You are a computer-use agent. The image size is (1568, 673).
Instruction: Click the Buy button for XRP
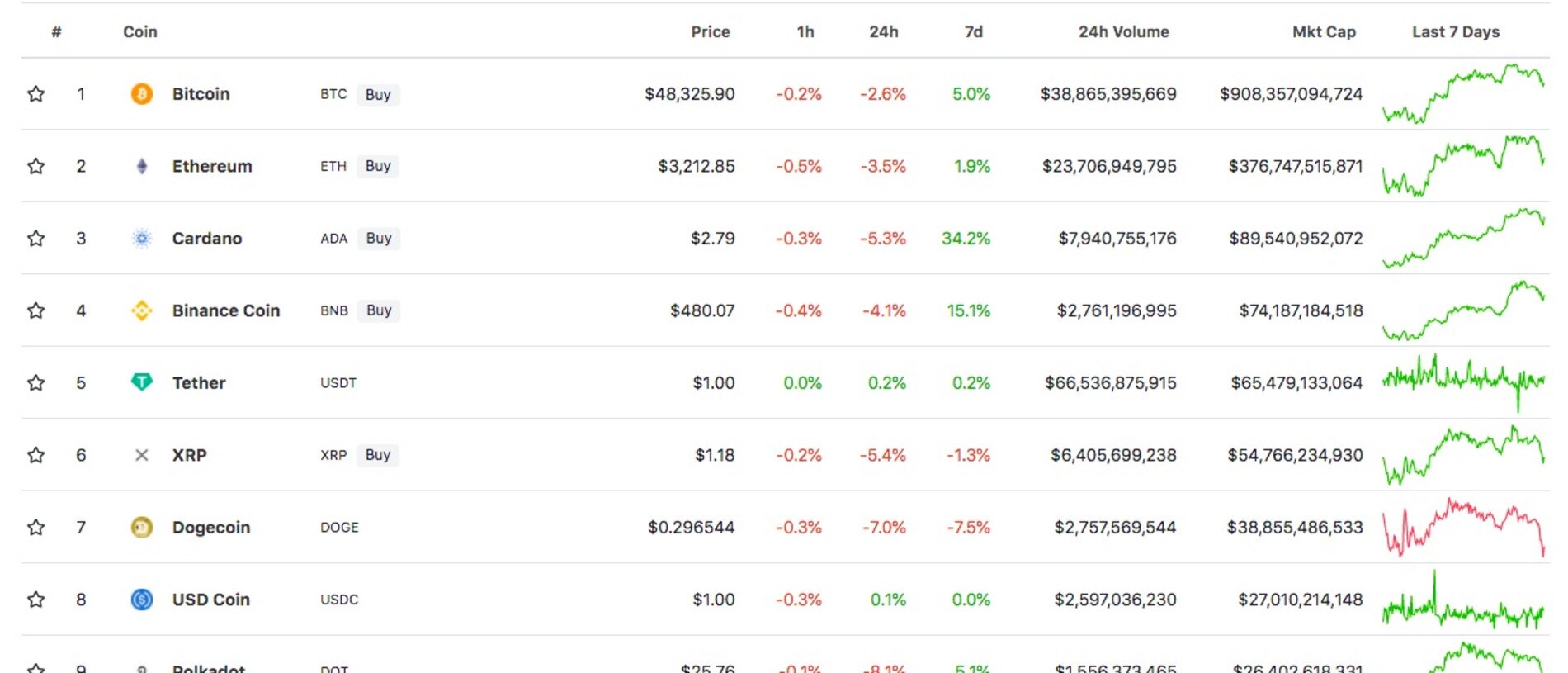[378, 455]
